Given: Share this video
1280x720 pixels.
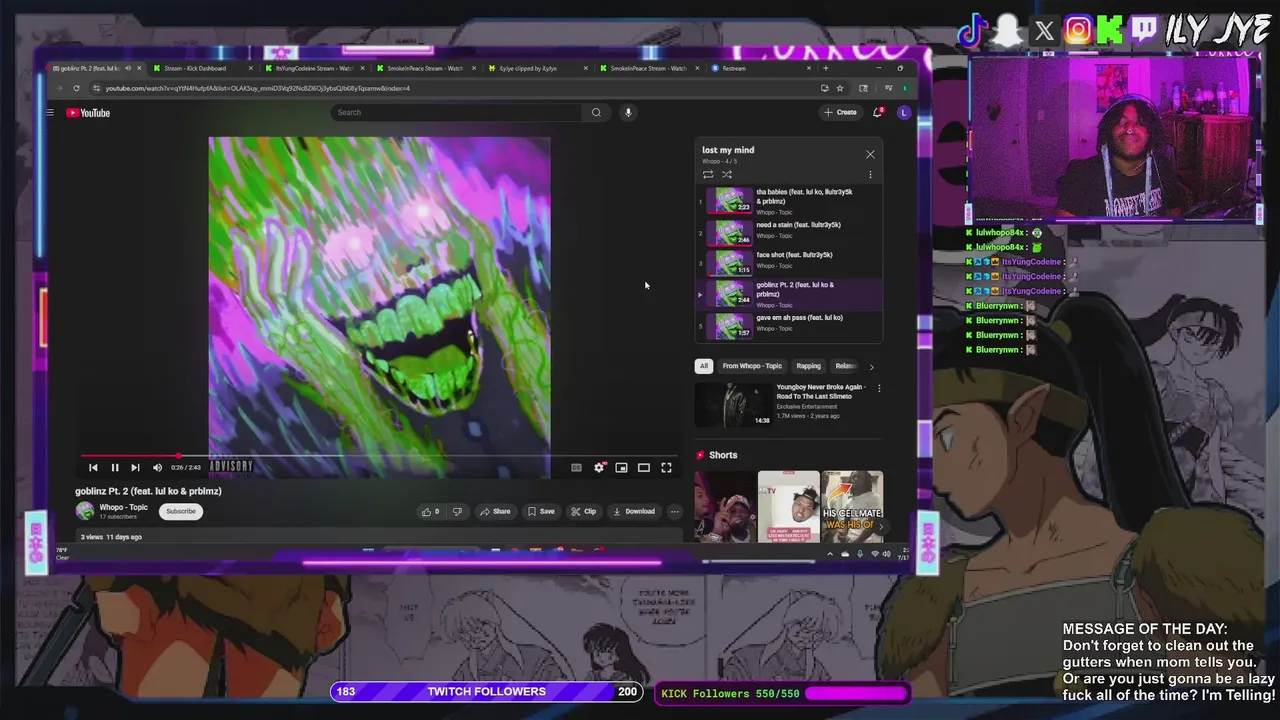Looking at the screenshot, I should (x=495, y=511).
